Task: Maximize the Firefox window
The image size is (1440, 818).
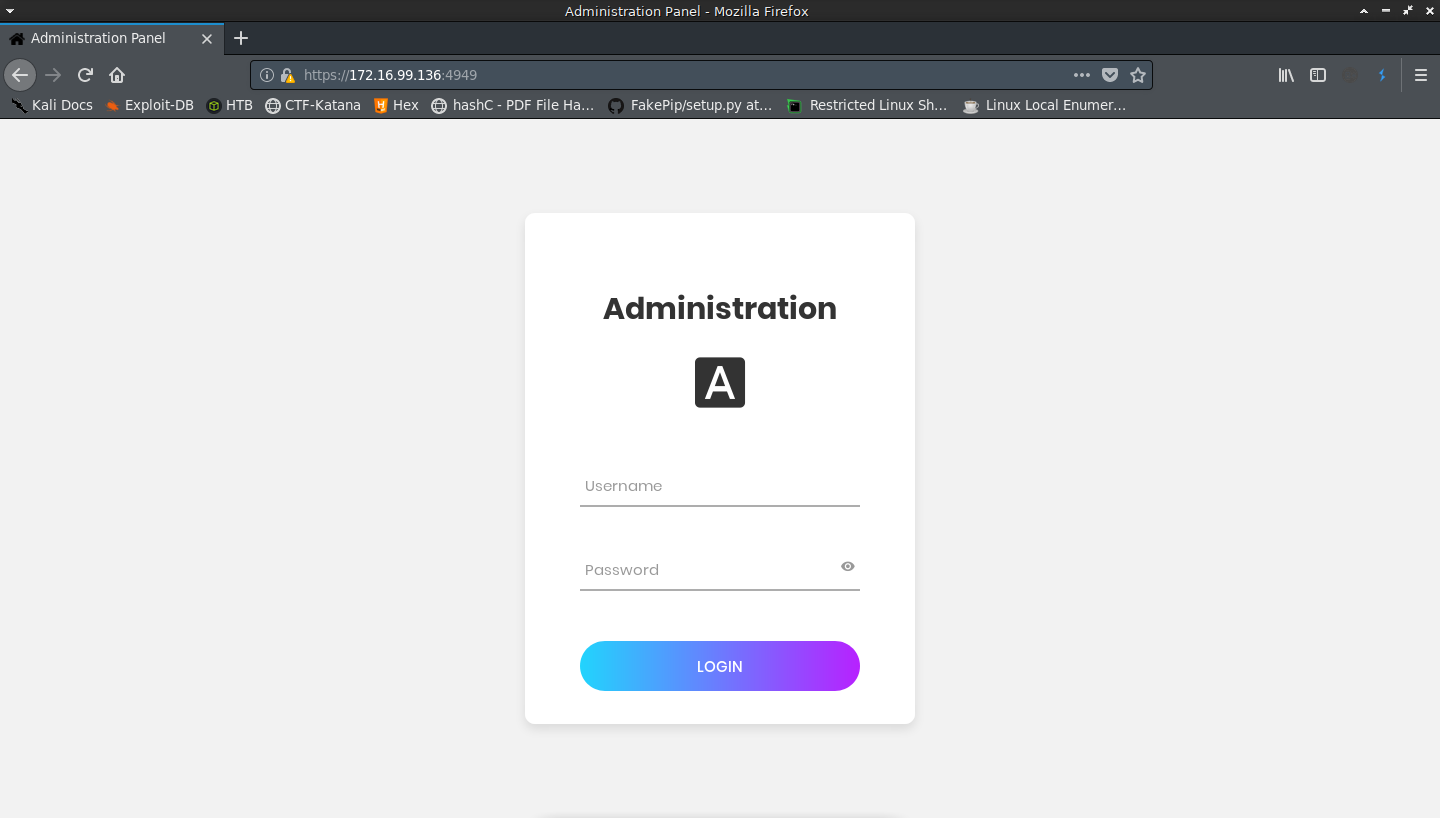Action: [x=1408, y=11]
